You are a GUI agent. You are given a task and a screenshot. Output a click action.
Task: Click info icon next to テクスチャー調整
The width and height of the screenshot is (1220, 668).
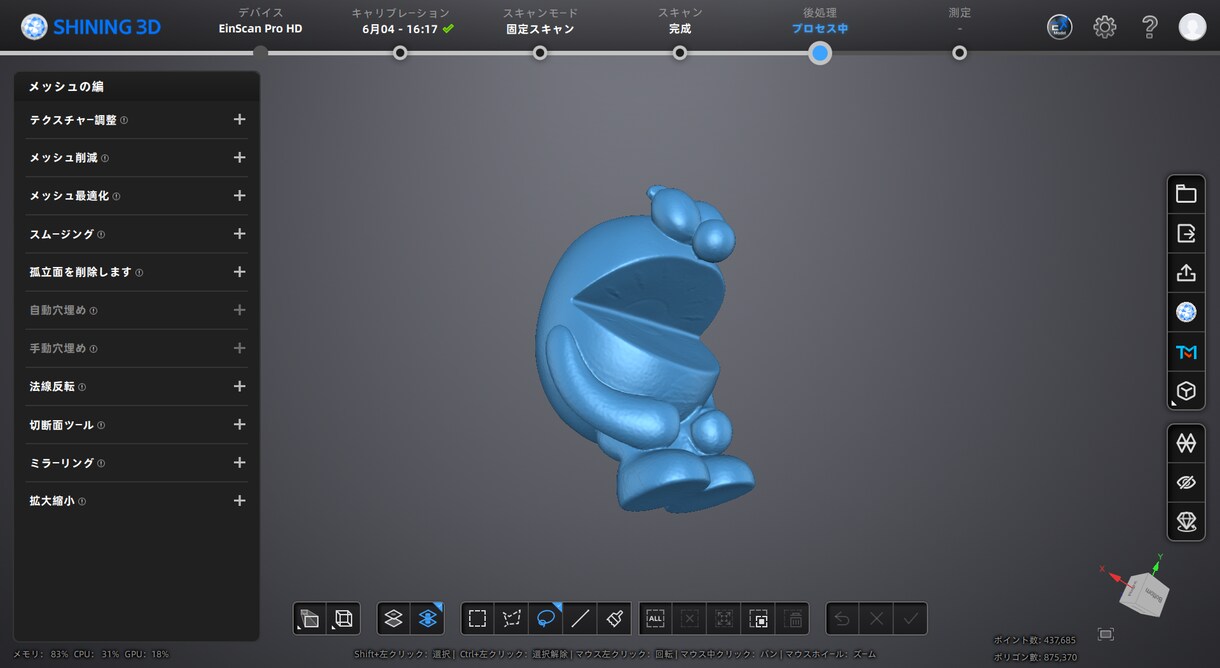124,120
